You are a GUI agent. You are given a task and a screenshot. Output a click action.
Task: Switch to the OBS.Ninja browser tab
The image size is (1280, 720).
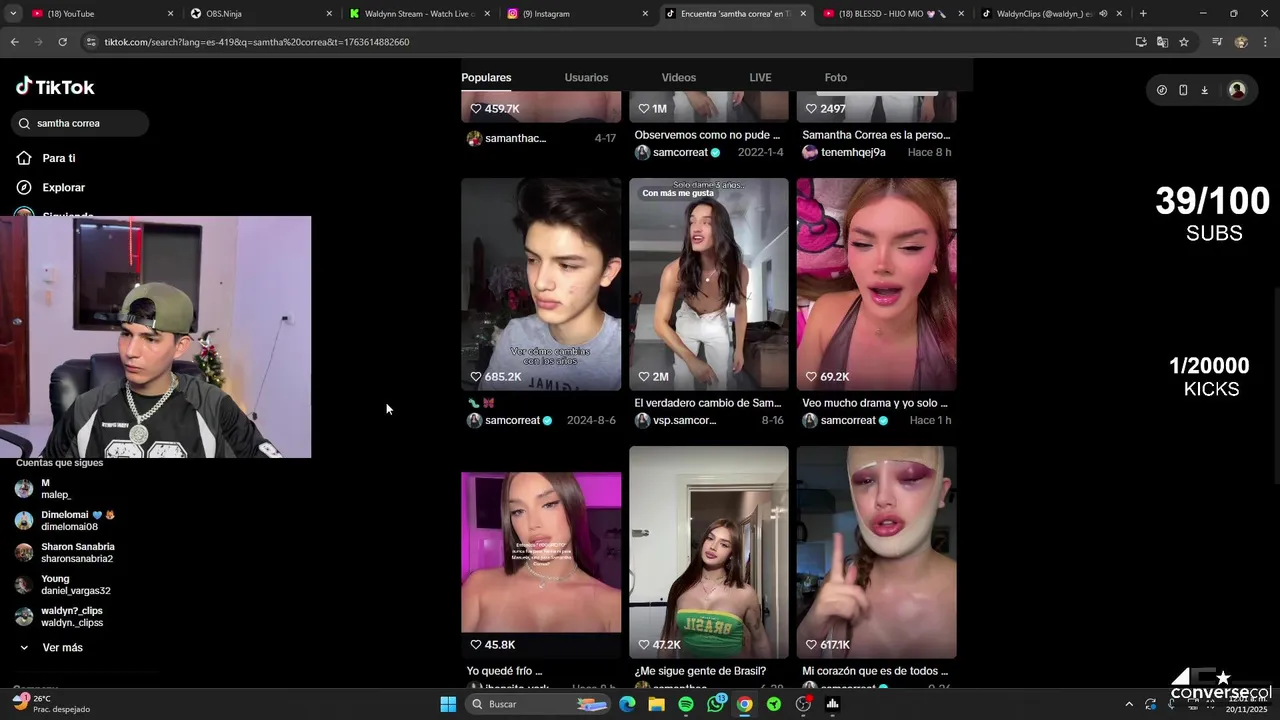tap(260, 14)
